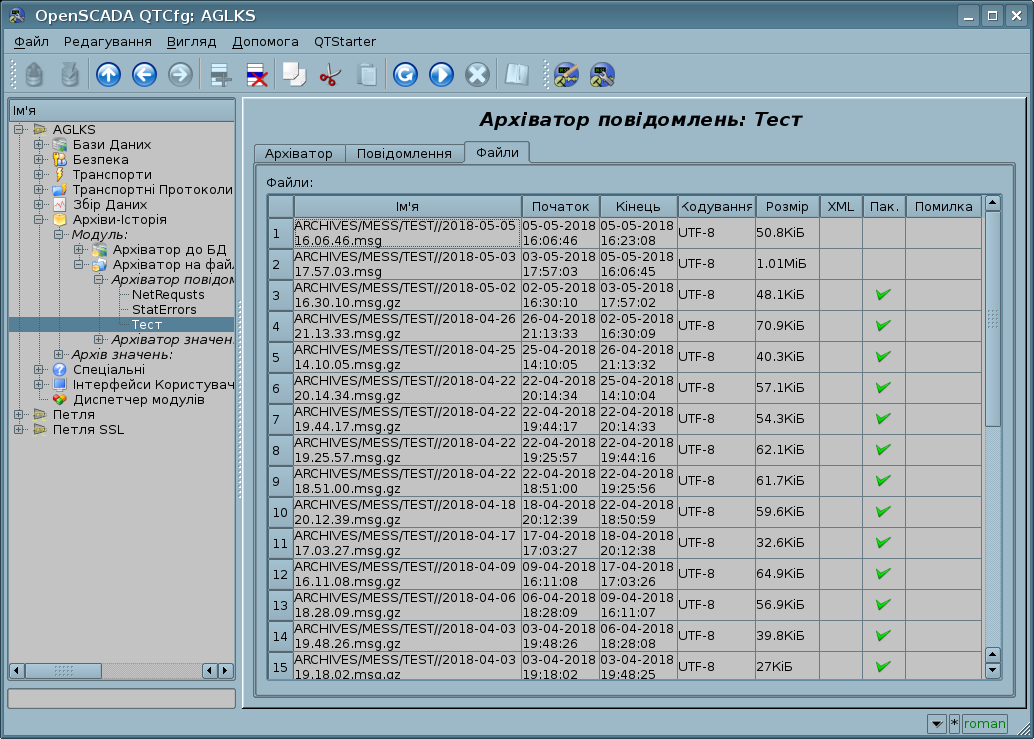
Task: Toggle the packed checkmark in row 8
Action: click(883, 450)
